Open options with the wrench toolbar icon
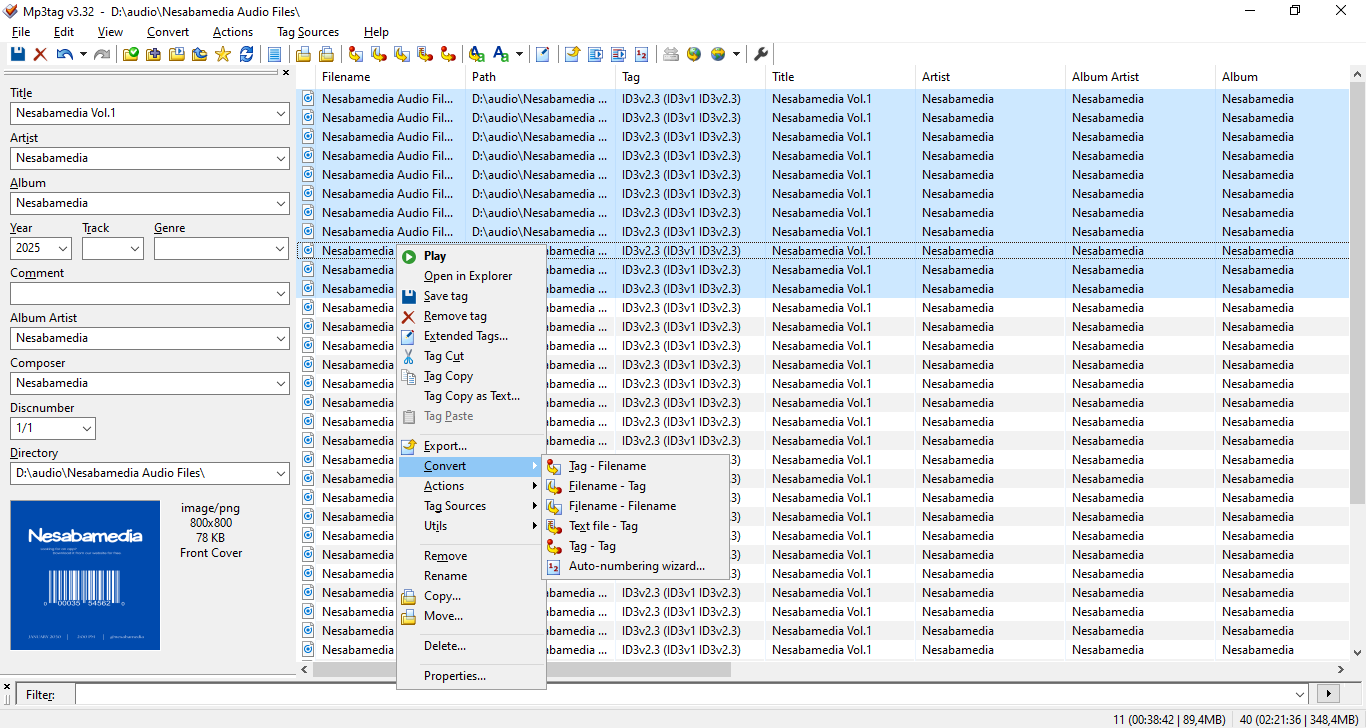Viewport: 1366px width, 728px height. [761, 54]
